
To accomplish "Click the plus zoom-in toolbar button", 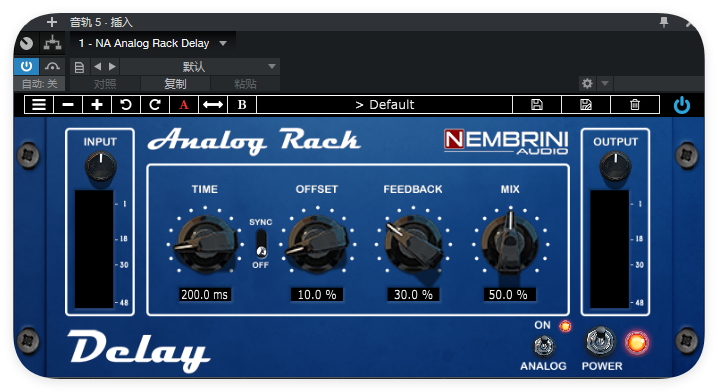I will coord(97,104).
